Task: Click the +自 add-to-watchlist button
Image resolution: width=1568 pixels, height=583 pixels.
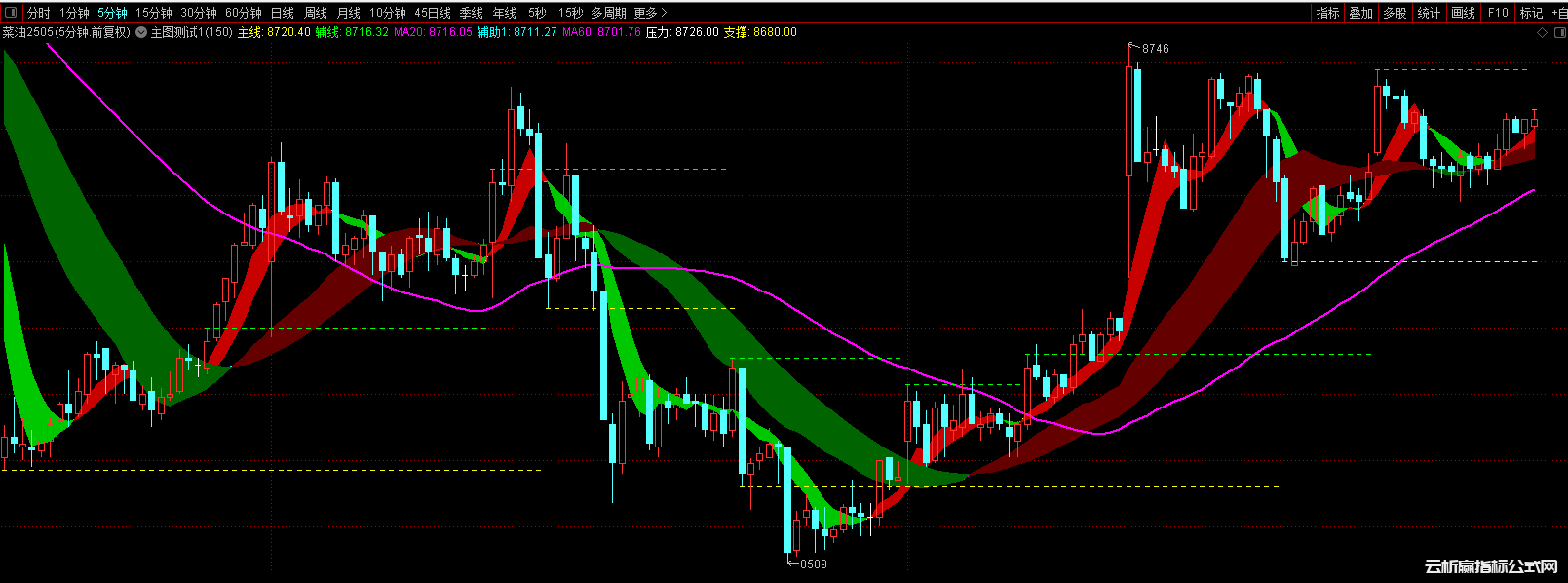Action: pyautogui.click(x=1558, y=13)
